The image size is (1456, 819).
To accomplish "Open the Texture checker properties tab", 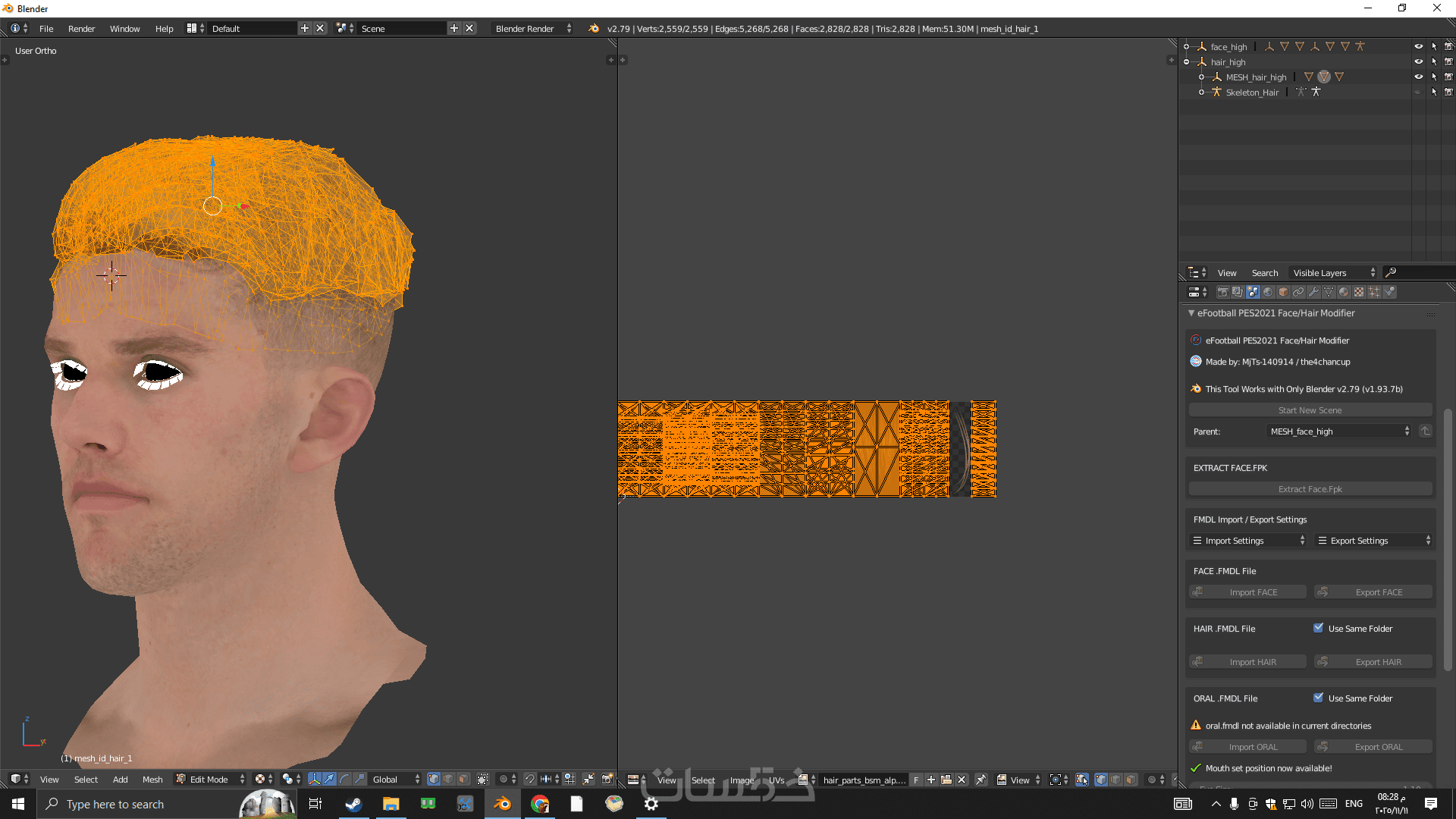I will coord(1359,292).
